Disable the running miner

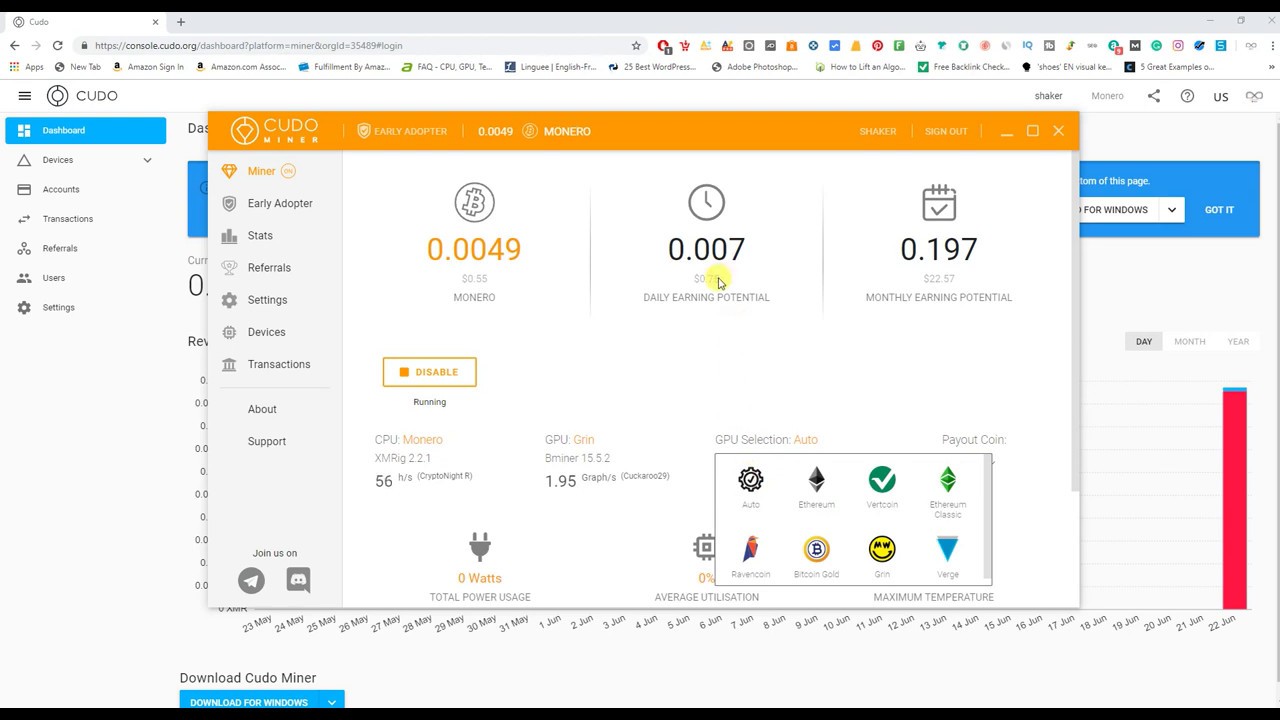(x=429, y=372)
